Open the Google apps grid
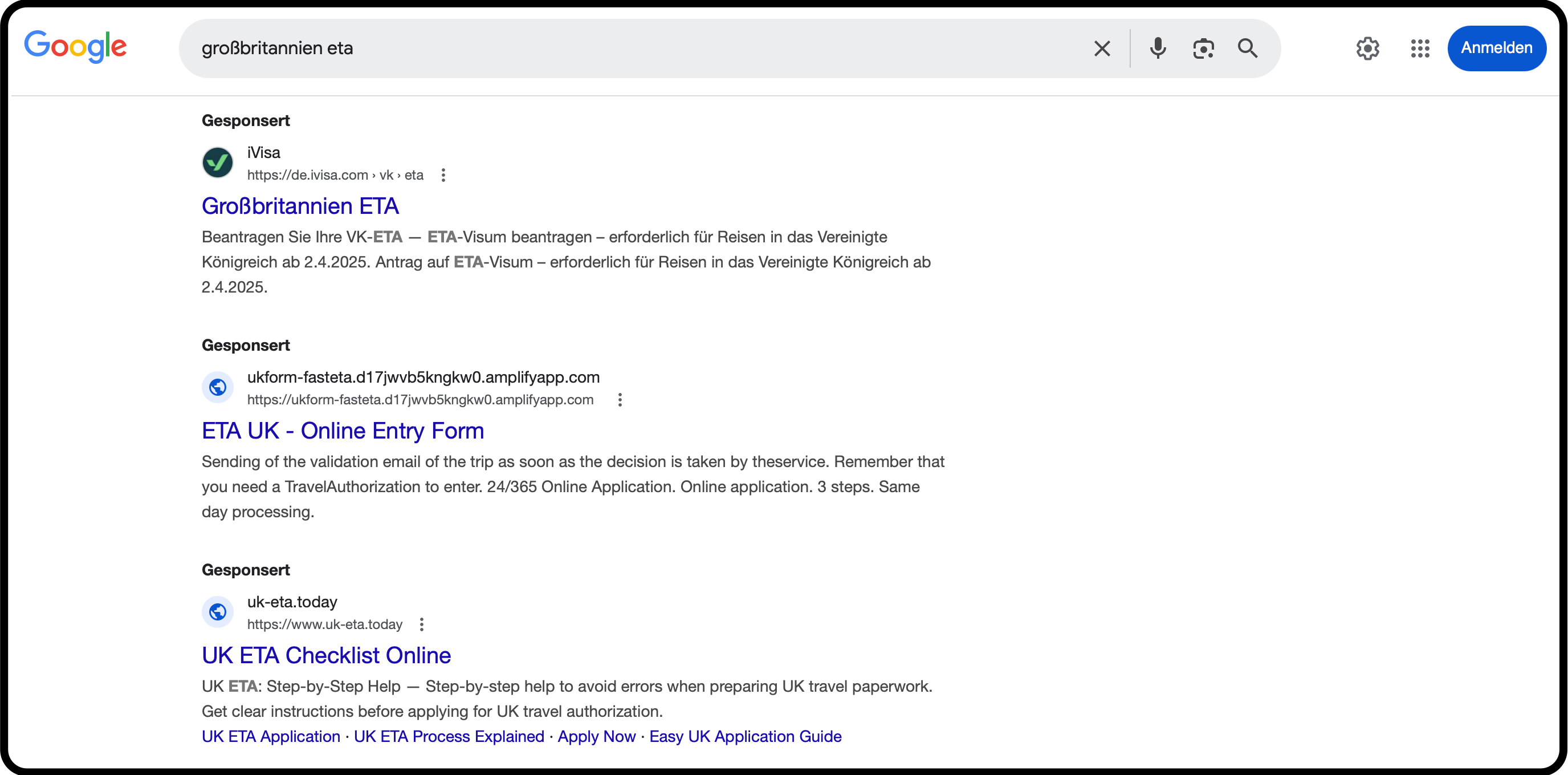 tap(1419, 48)
